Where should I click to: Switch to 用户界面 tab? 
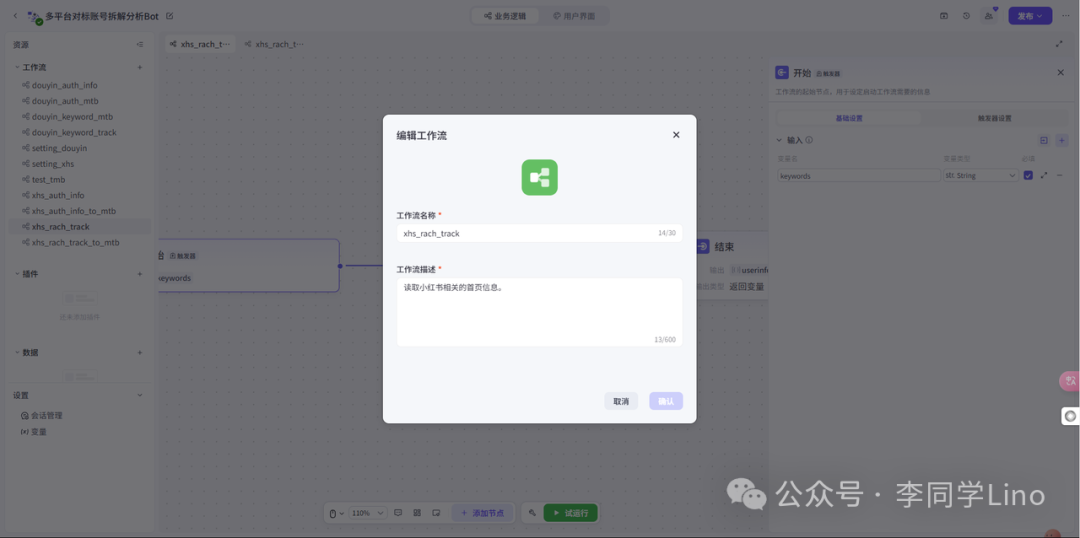point(574,16)
